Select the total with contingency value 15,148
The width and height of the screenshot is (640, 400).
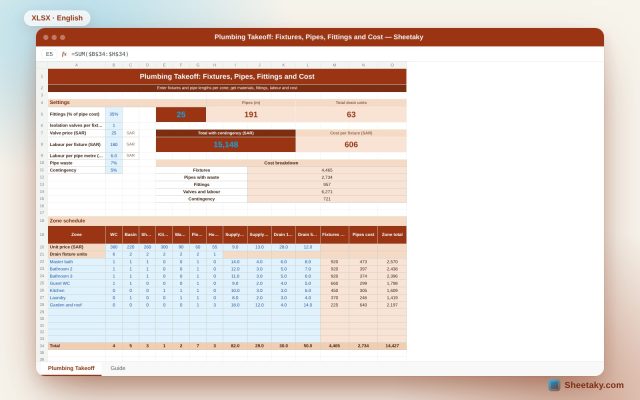point(226,144)
